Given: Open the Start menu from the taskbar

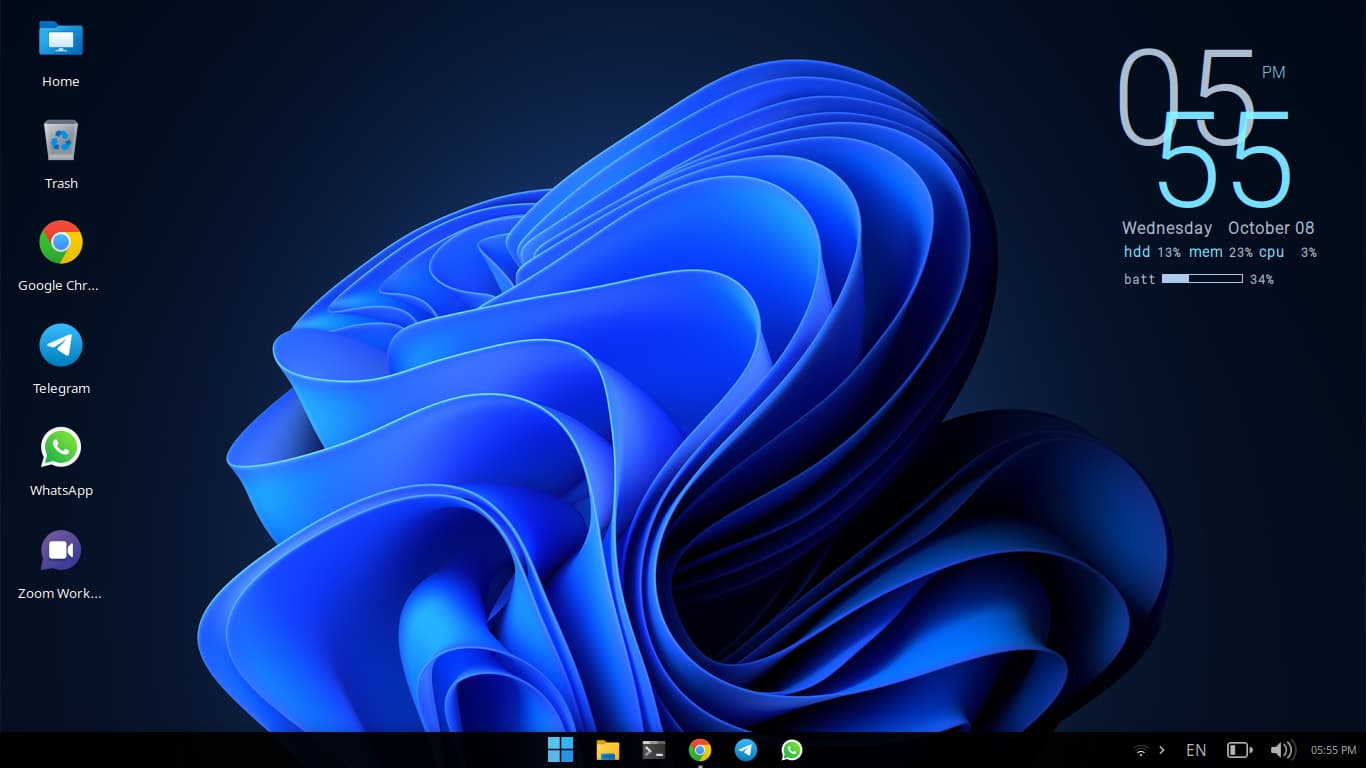Looking at the screenshot, I should [561, 750].
